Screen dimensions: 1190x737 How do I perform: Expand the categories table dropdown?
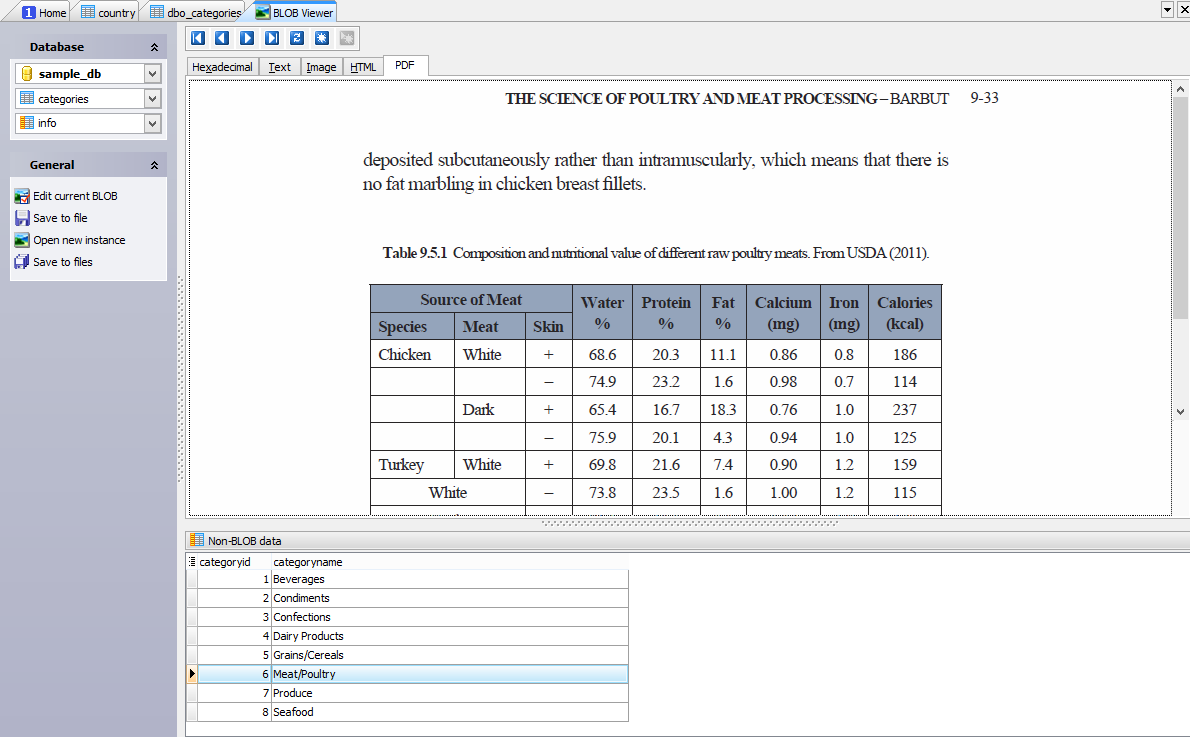[x=152, y=99]
